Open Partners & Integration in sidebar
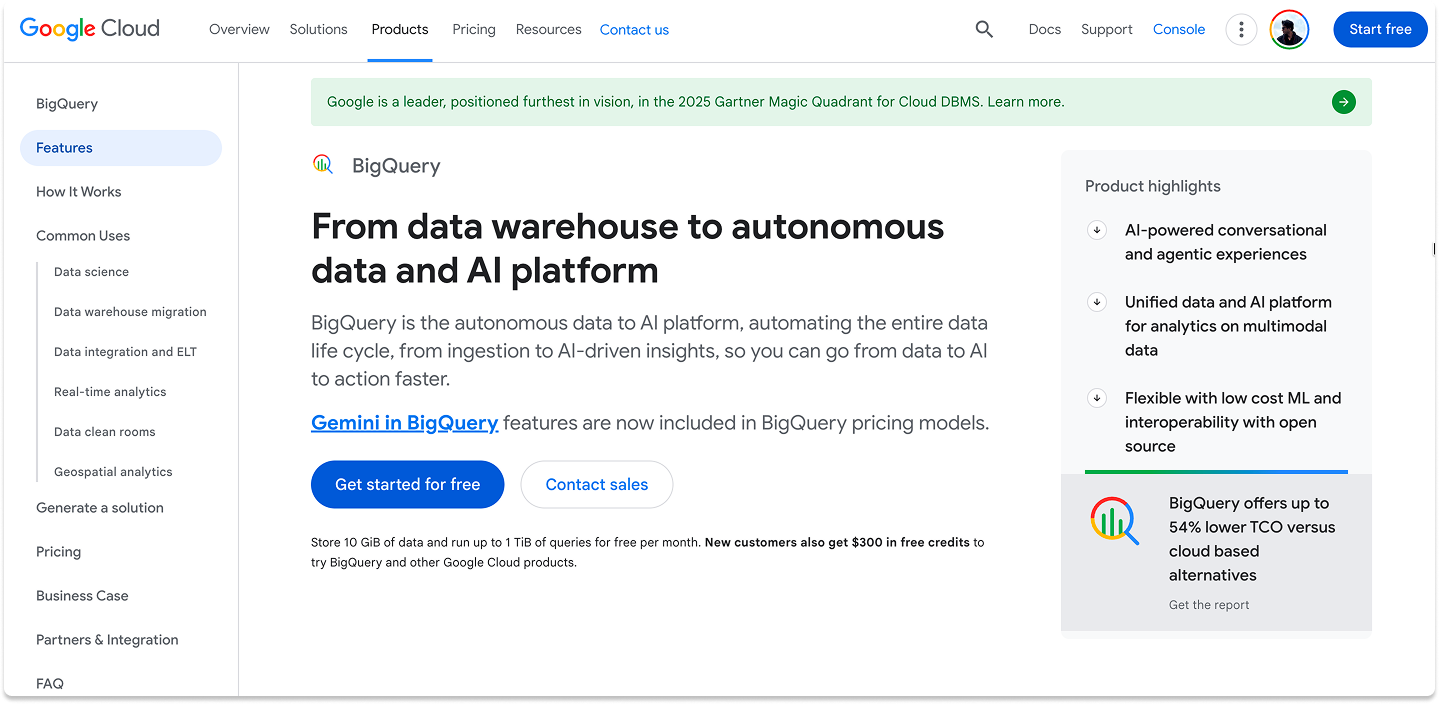 click(x=107, y=640)
